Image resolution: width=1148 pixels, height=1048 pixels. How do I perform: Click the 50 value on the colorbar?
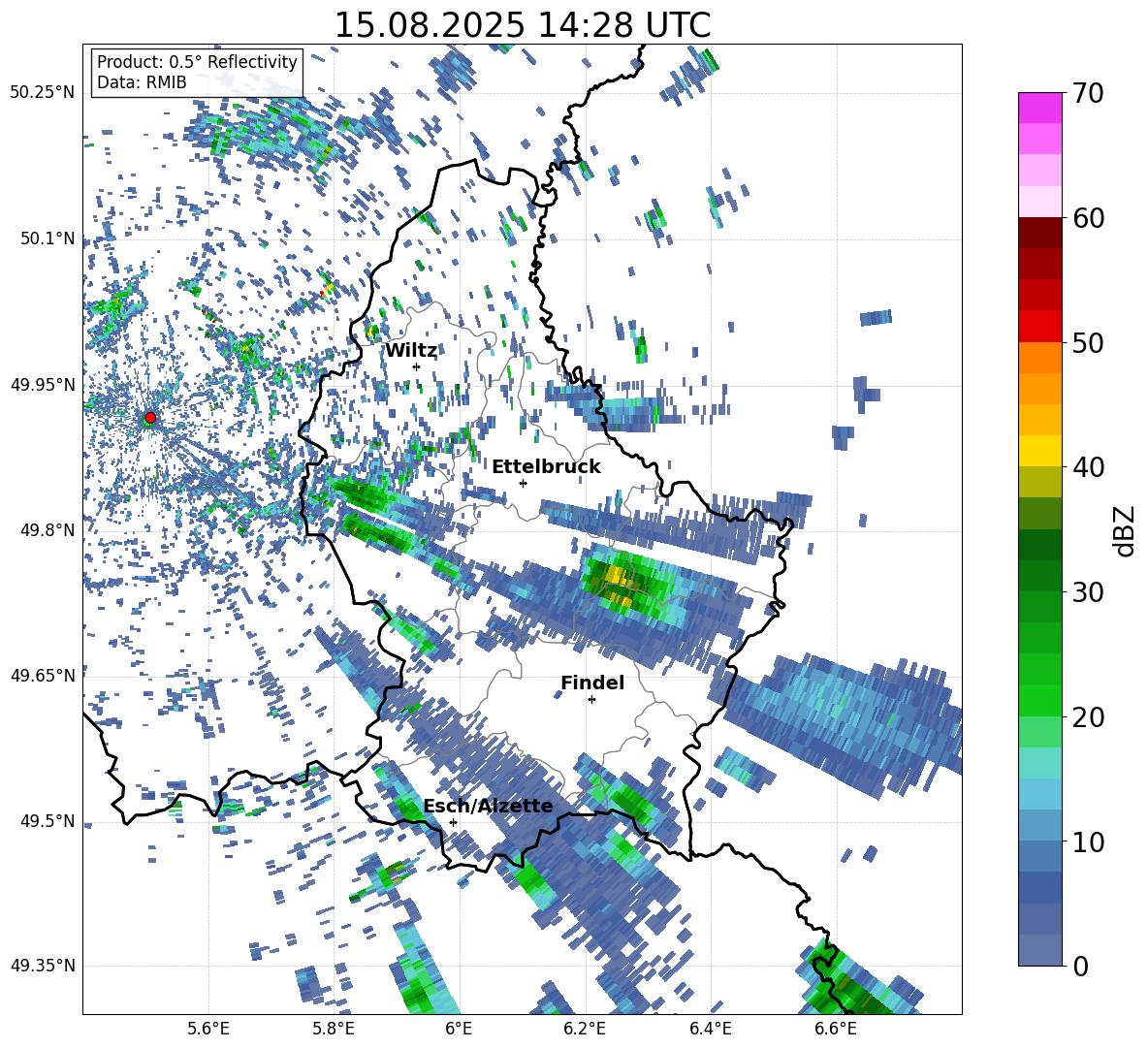click(1088, 342)
